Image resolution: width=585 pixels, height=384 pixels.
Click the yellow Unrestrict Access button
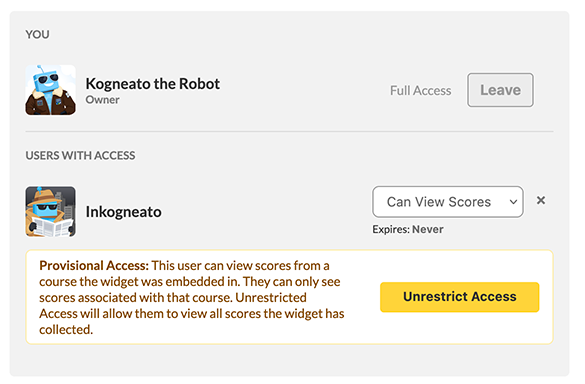[460, 297]
